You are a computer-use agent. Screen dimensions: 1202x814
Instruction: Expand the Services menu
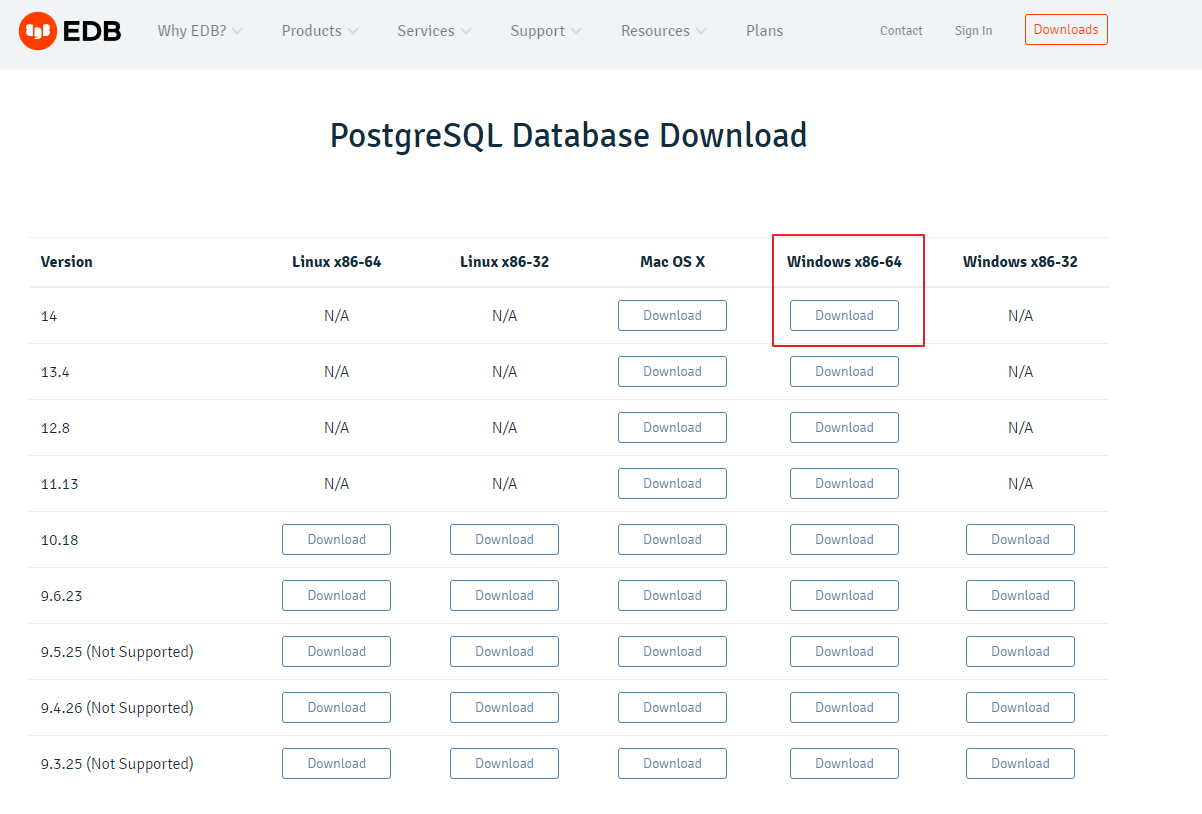coord(434,31)
